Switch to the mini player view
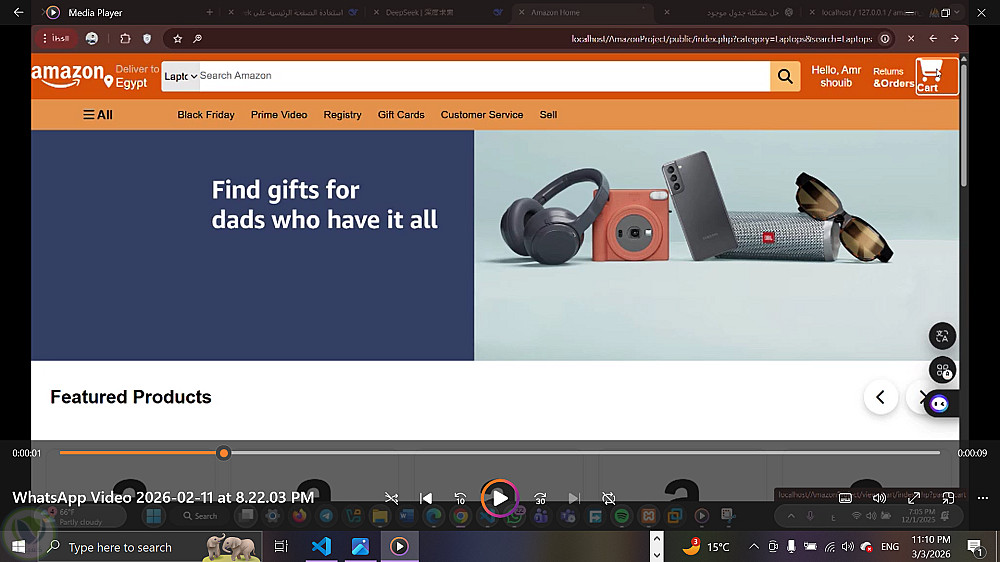 pyautogui.click(x=948, y=498)
